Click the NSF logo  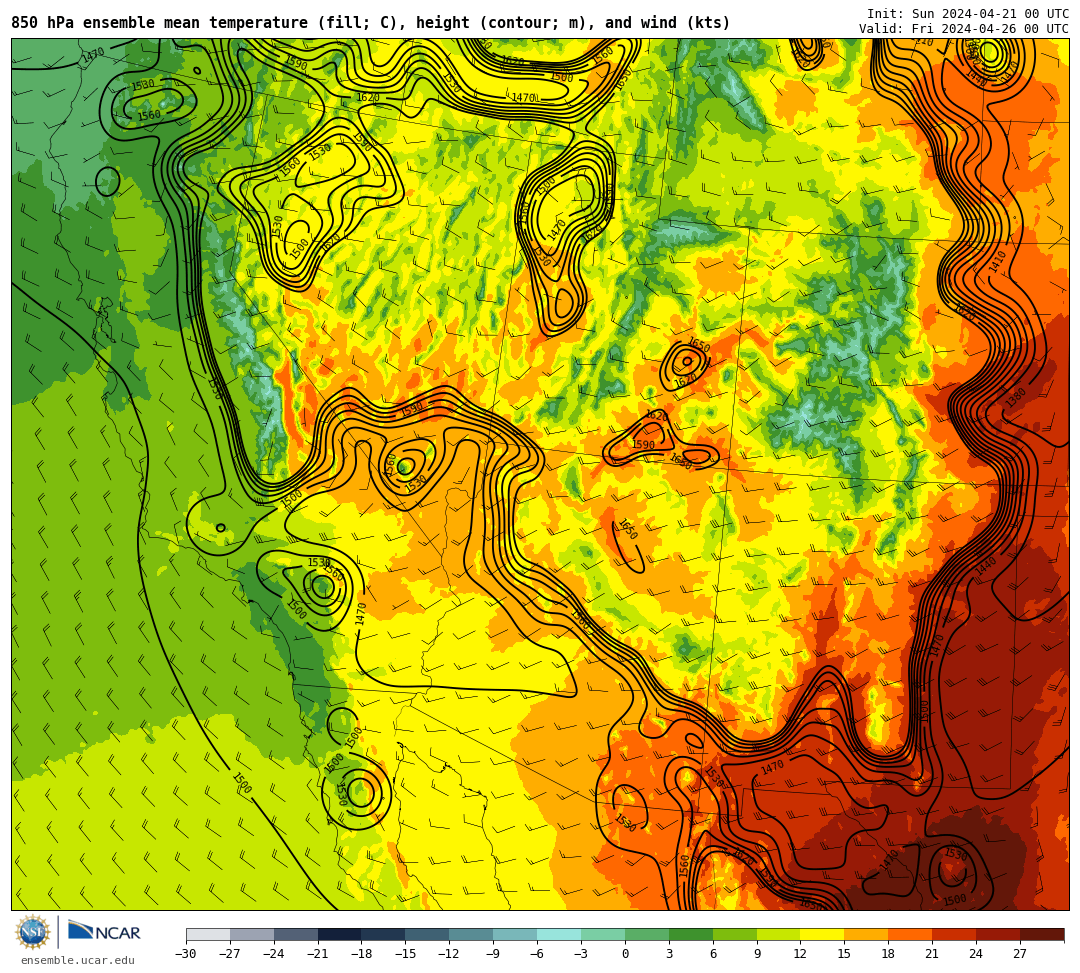(x=33, y=933)
